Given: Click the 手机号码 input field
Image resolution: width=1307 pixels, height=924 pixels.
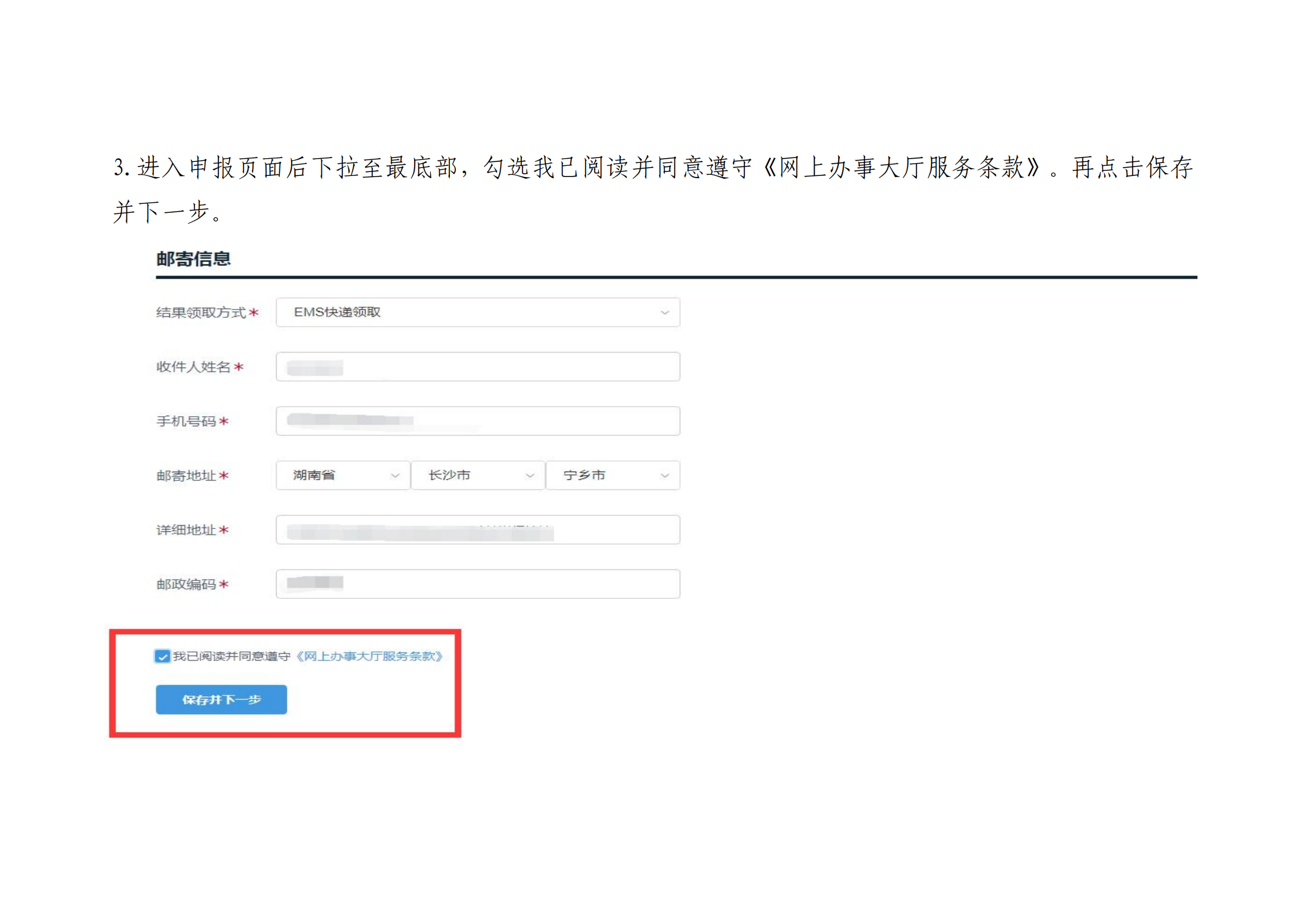Looking at the screenshot, I should [x=478, y=421].
